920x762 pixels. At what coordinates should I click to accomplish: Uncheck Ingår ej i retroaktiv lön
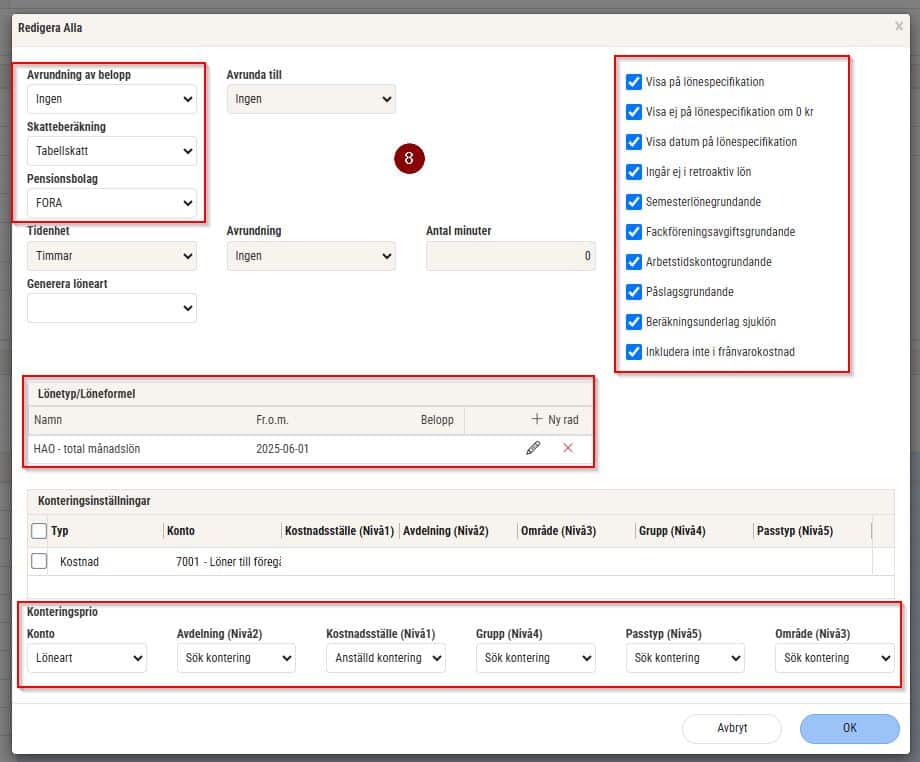pos(634,171)
